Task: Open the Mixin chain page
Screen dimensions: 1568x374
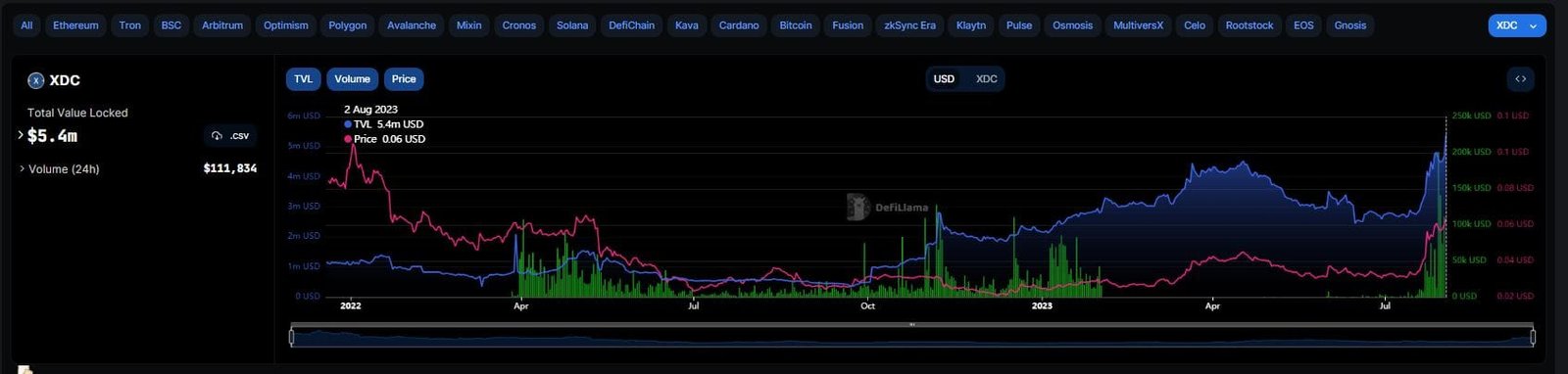Action: pos(469,25)
